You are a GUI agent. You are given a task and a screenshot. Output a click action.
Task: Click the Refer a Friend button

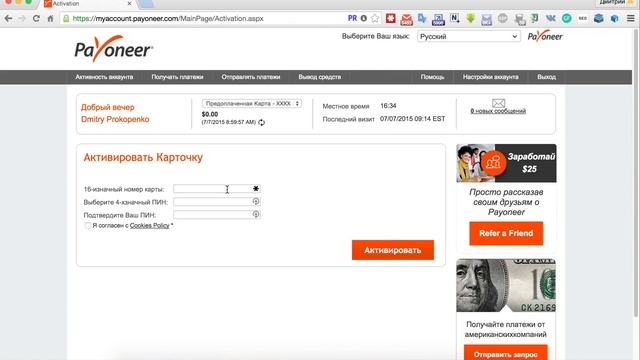click(x=506, y=233)
